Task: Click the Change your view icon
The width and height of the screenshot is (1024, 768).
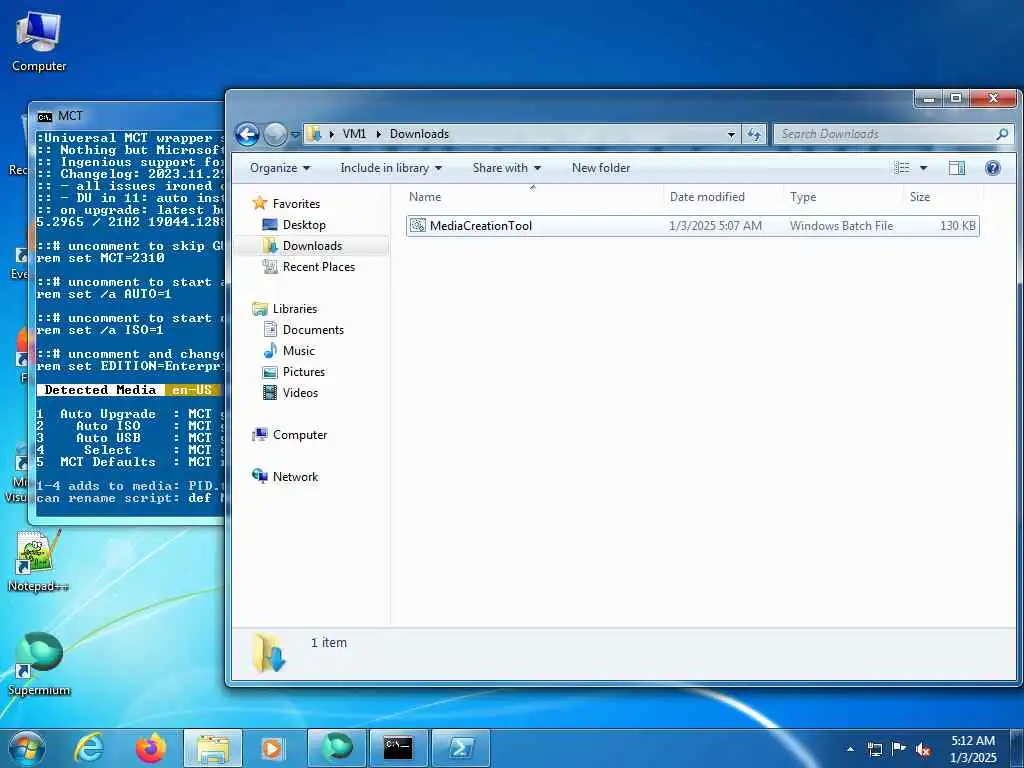Action: coord(902,168)
